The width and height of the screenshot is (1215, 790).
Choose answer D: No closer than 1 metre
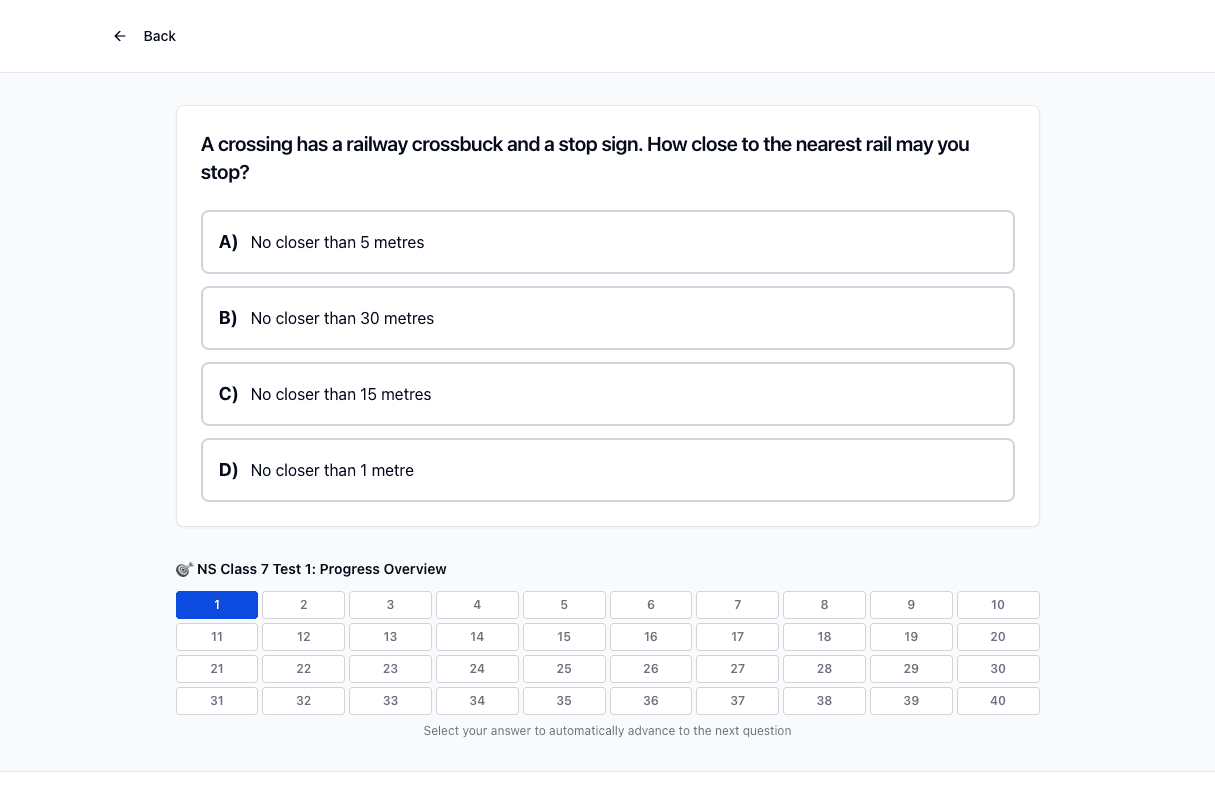tap(608, 470)
